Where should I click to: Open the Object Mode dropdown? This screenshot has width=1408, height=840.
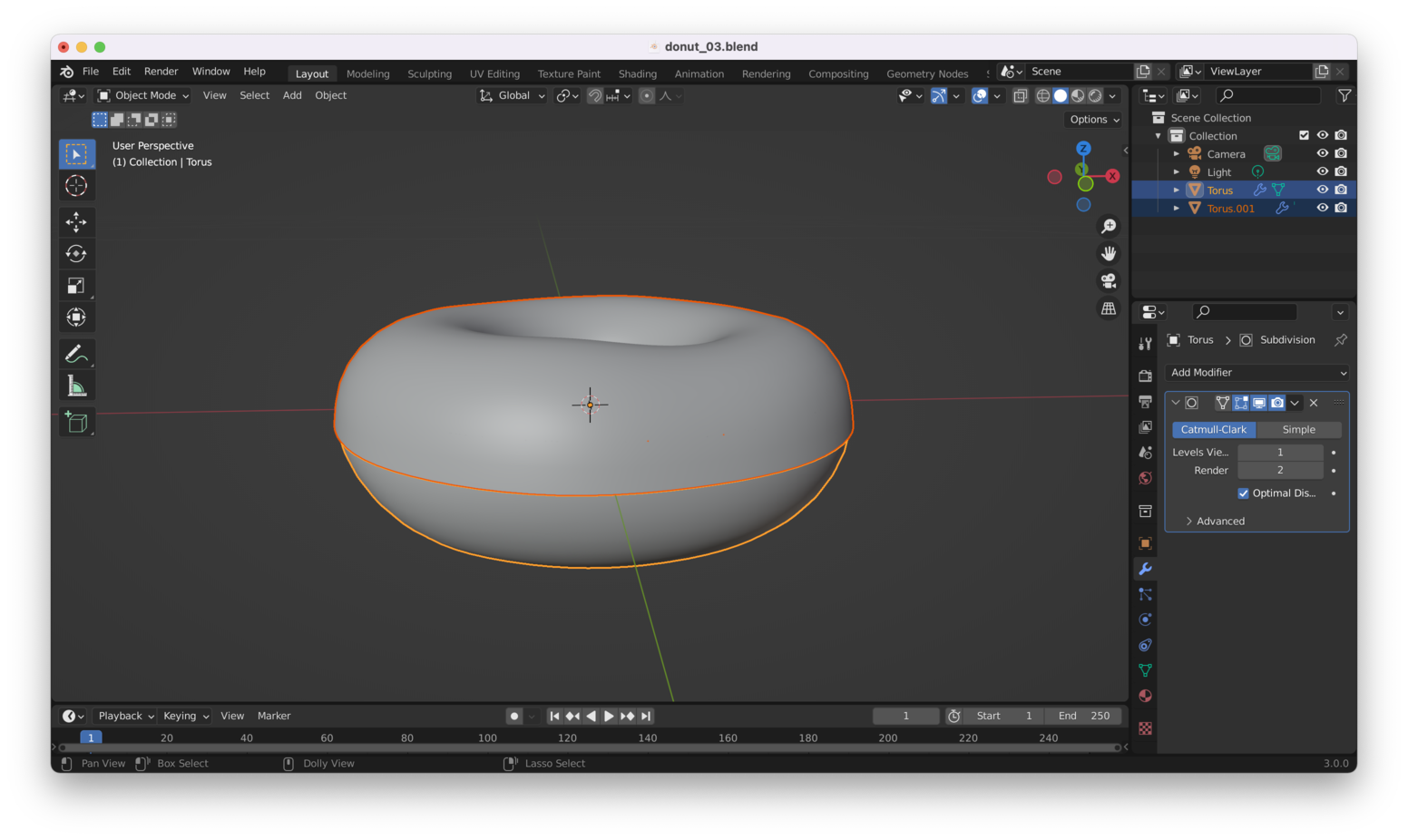coord(143,95)
